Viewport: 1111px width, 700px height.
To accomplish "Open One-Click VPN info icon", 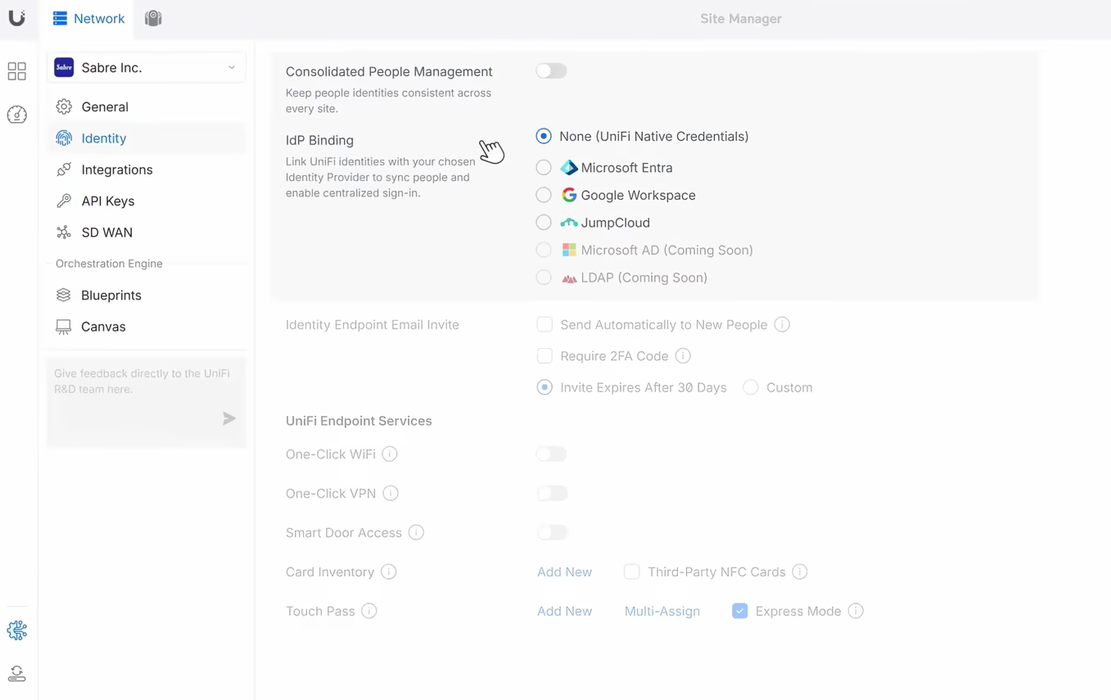I will click(x=390, y=493).
